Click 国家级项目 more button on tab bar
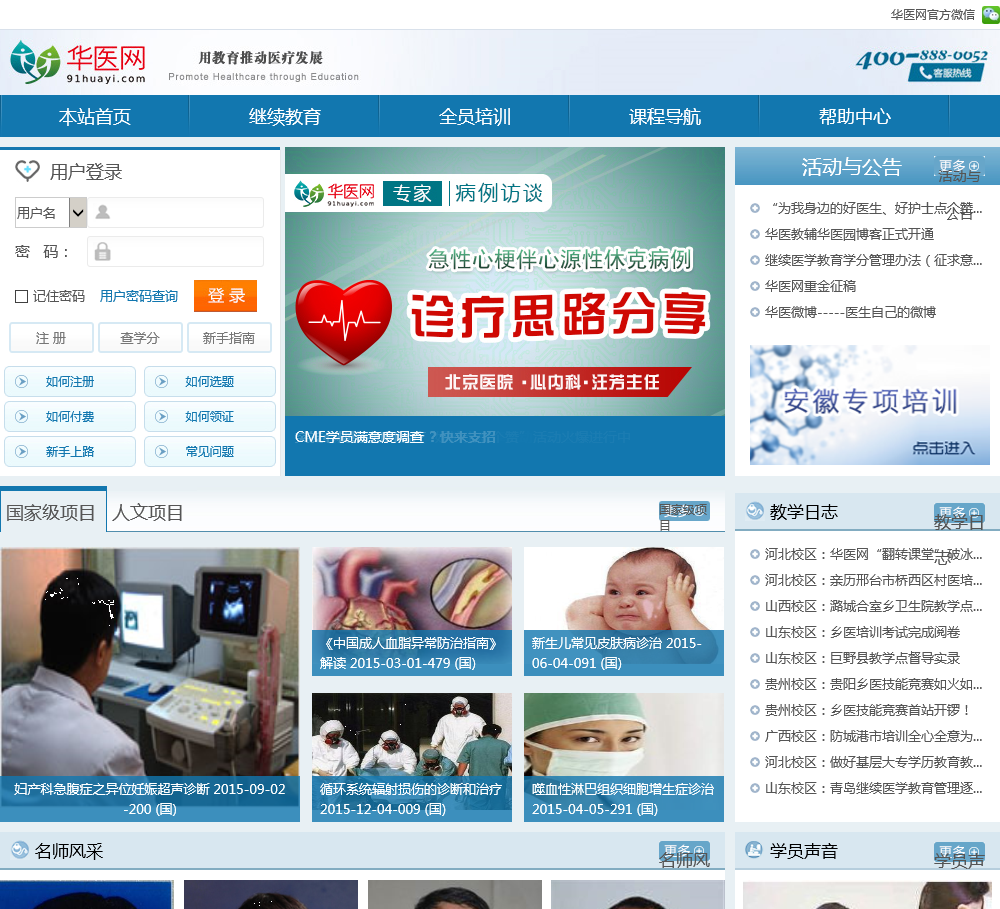1000x909 pixels. [x=684, y=511]
